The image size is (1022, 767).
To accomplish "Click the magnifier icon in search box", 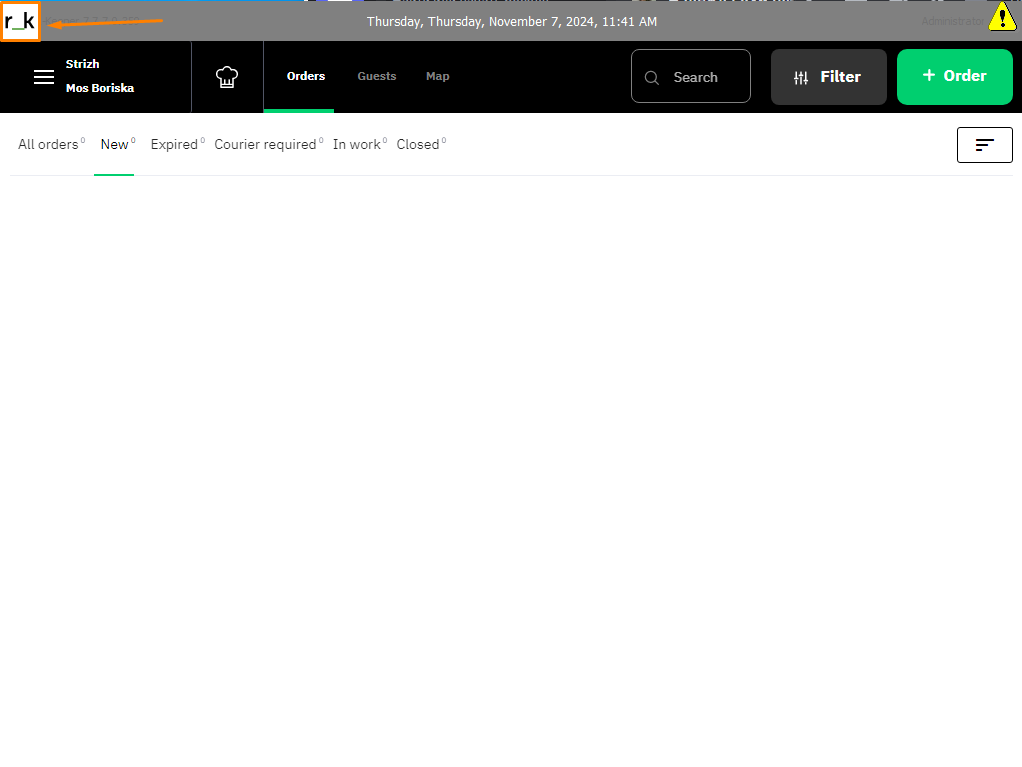I will 652,77.
